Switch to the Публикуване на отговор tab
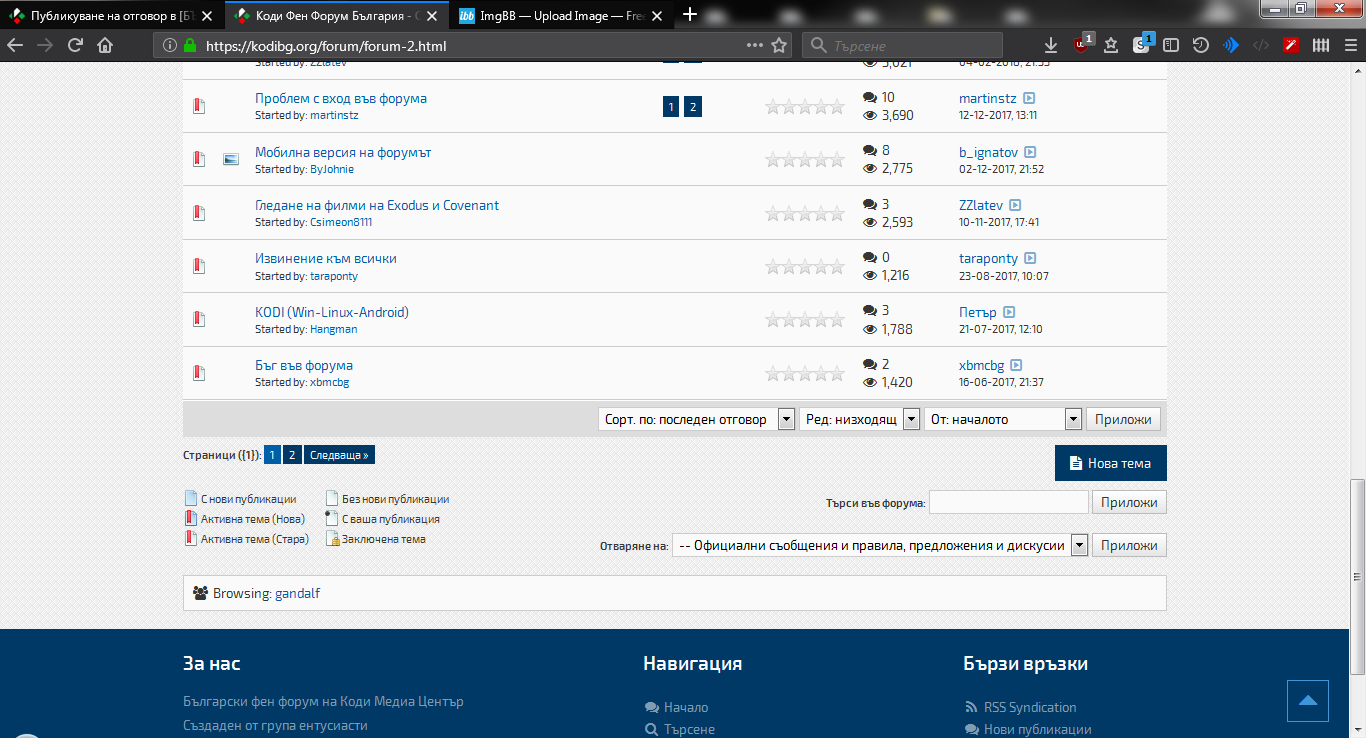Screen dimensions: 1366x738 click(x=111, y=15)
